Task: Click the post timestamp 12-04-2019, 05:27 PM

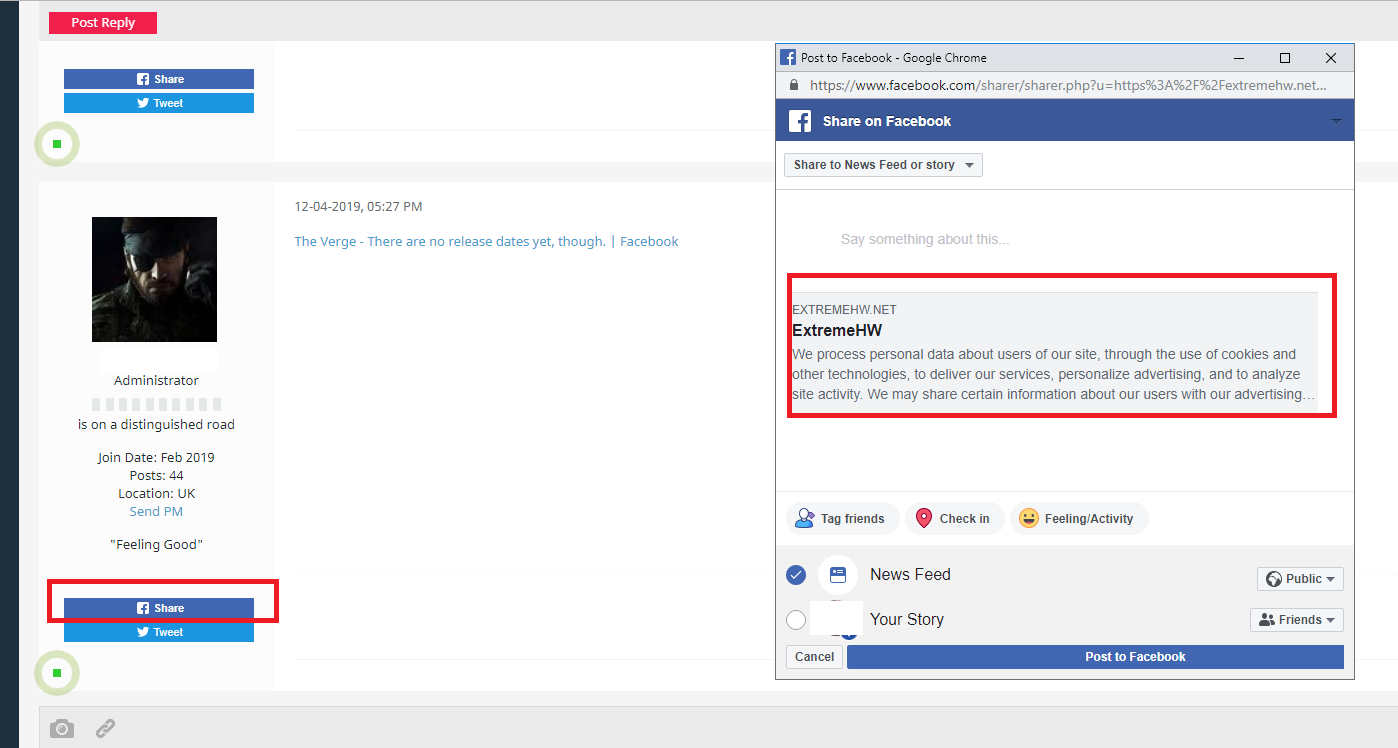Action: [358, 207]
